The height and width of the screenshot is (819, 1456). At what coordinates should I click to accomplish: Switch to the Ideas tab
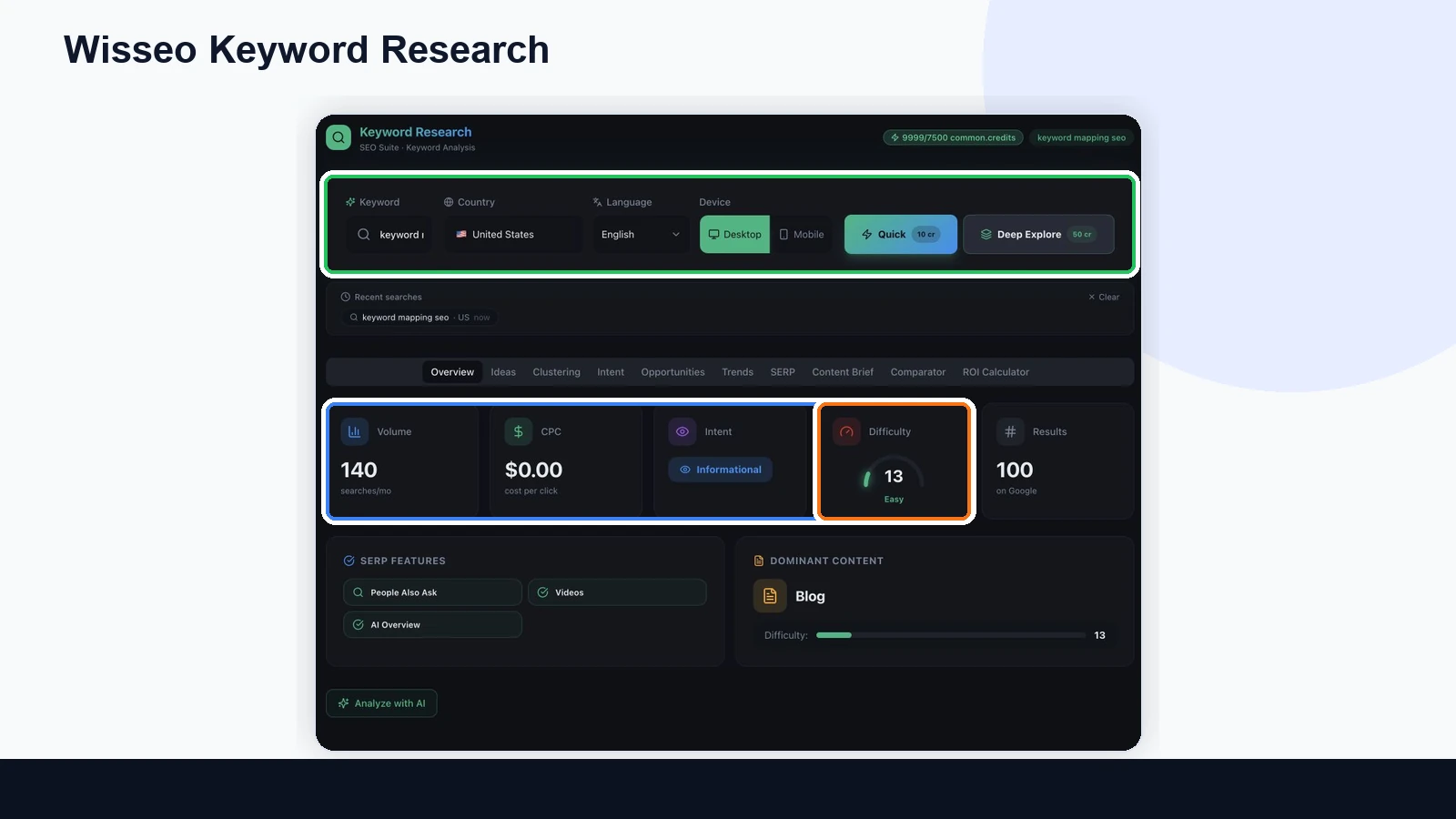tap(503, 372)
